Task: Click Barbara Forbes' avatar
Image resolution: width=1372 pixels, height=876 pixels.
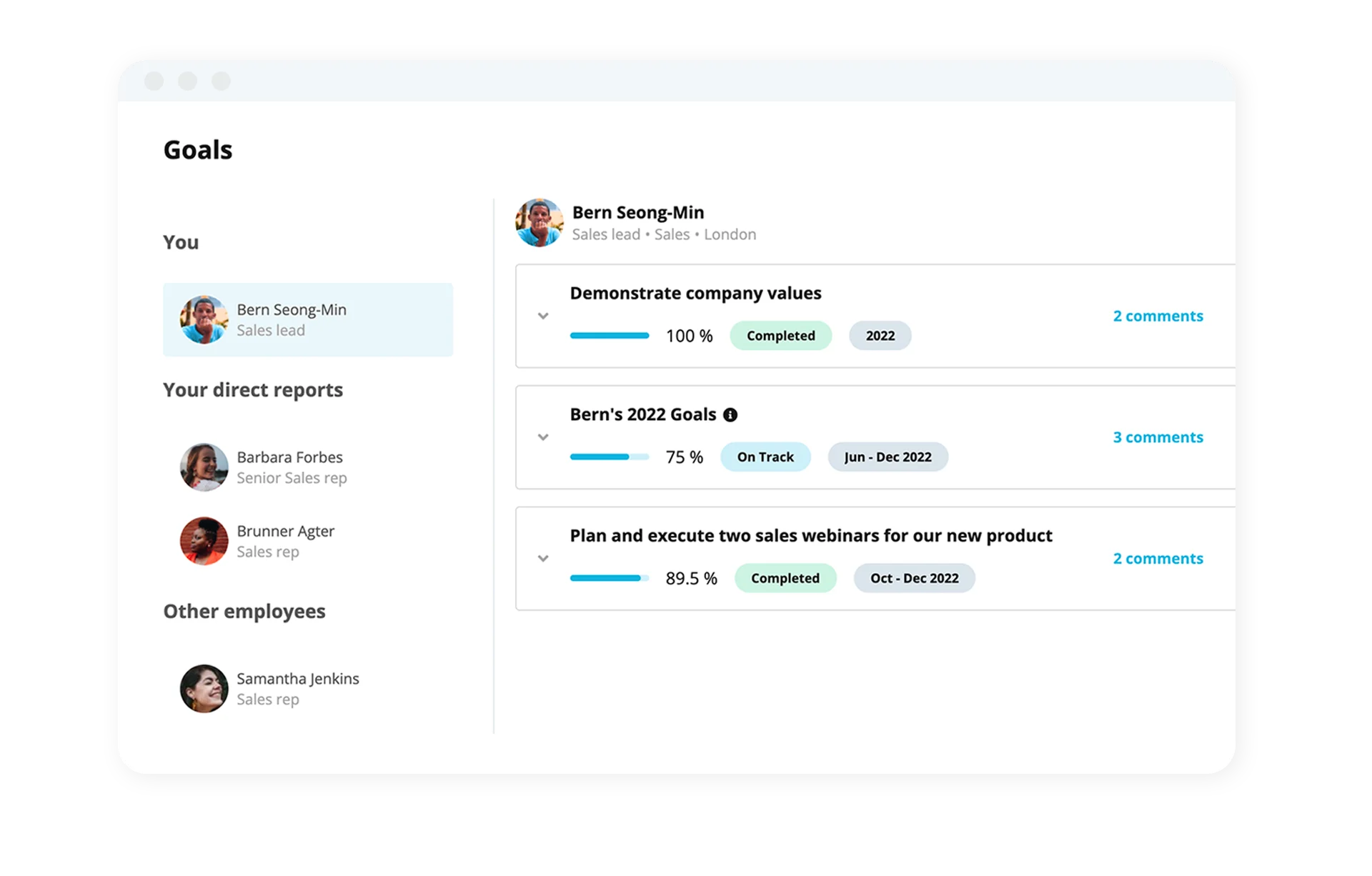Action: pyautogui.click(x=204, y=467)
